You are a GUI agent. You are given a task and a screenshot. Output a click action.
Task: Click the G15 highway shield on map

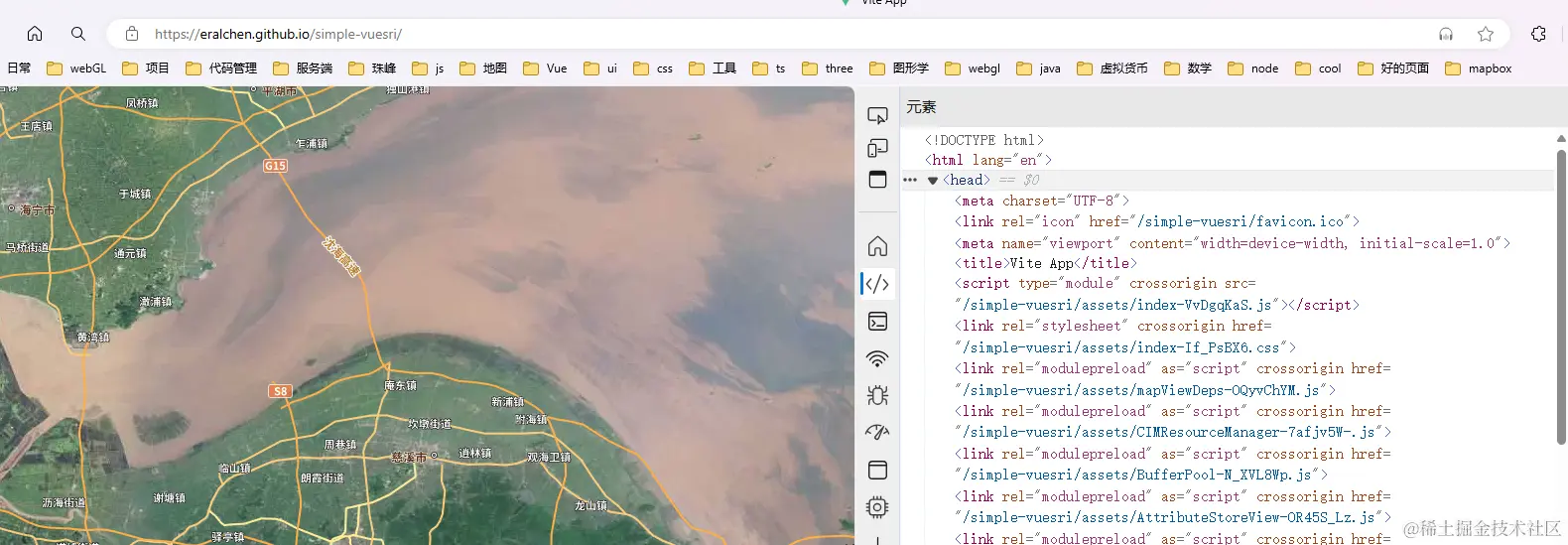275,166
